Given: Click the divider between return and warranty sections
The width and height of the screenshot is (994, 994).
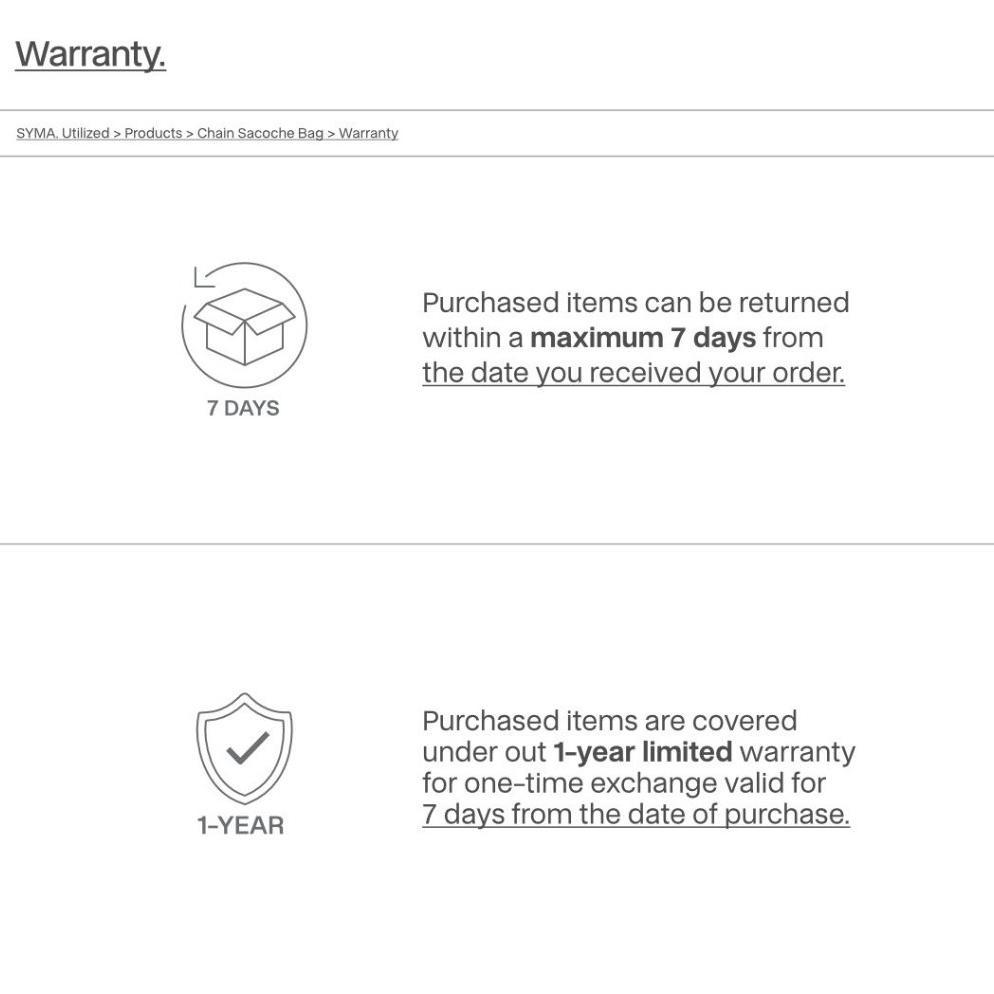Looking at the screenshot, I should click(x=497, y=544).
